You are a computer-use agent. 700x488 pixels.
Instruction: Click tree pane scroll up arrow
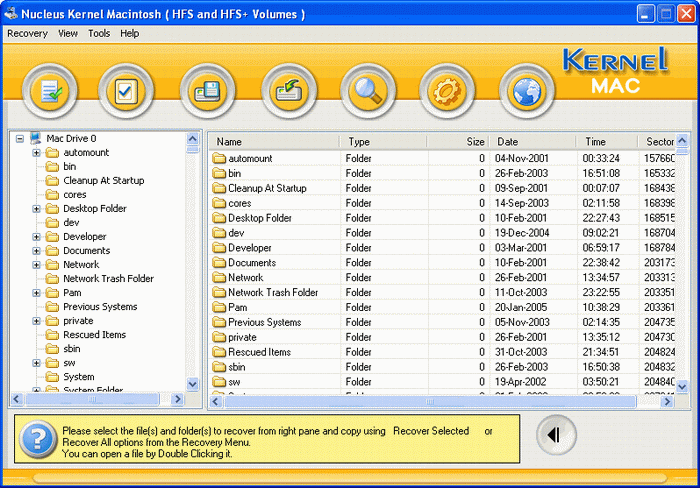coord(192,138)
